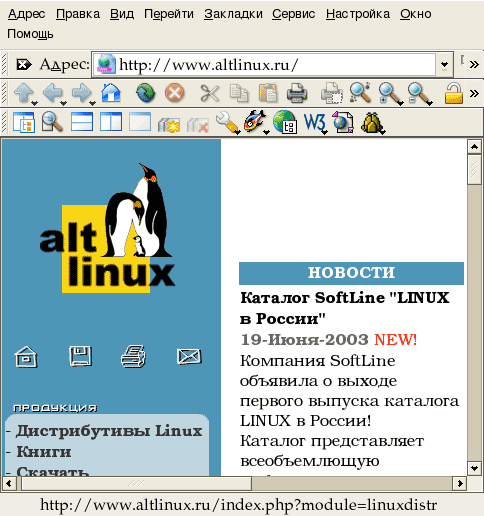Open the Книги link
484x516 pixels.
[x=44, y=452]
